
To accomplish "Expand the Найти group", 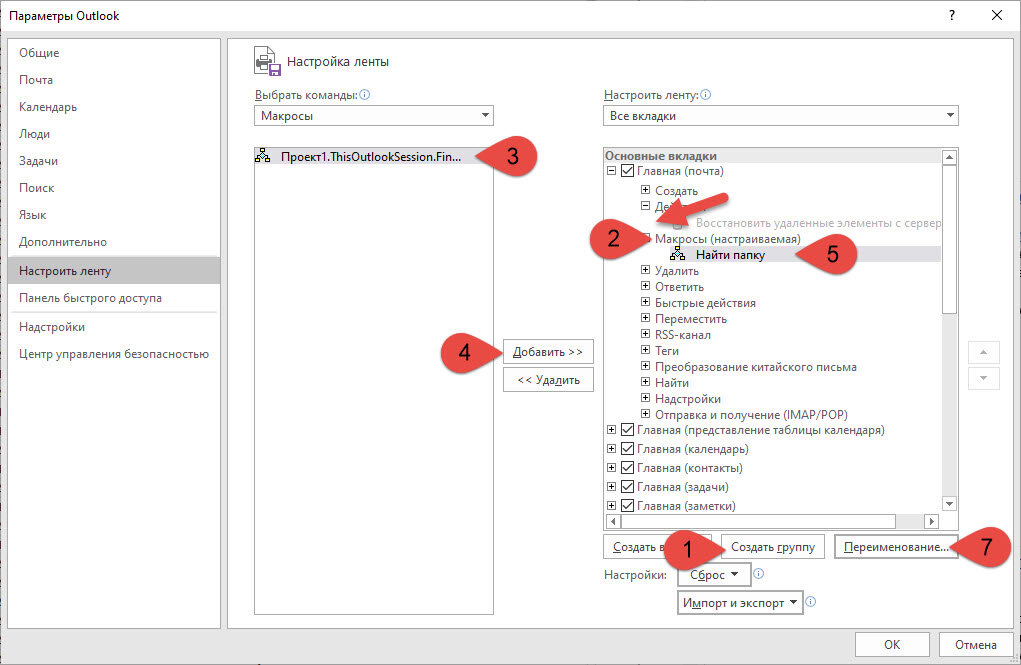I will point(645,382).
